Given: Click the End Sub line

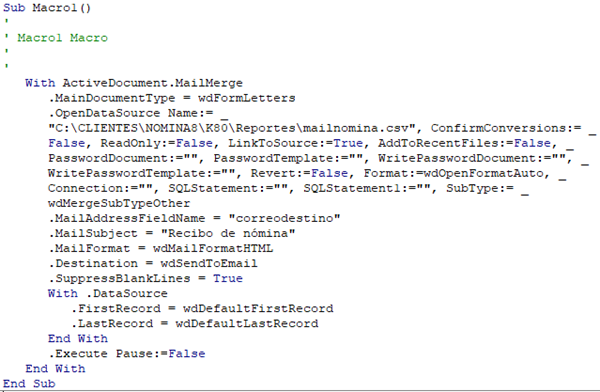Looking at the screenshot, I should [x=29, y=384].
